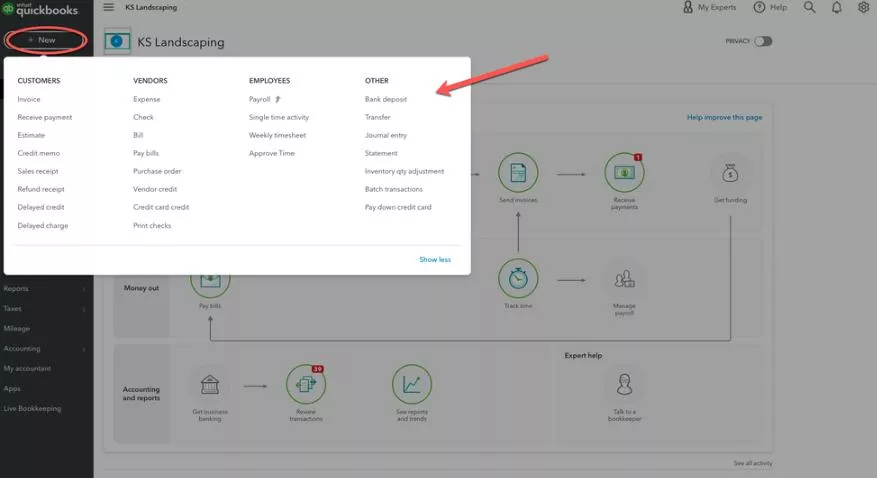This screenshot has width=877, height=478.
Task: Open My Experts icon
Action: [687, 7]
